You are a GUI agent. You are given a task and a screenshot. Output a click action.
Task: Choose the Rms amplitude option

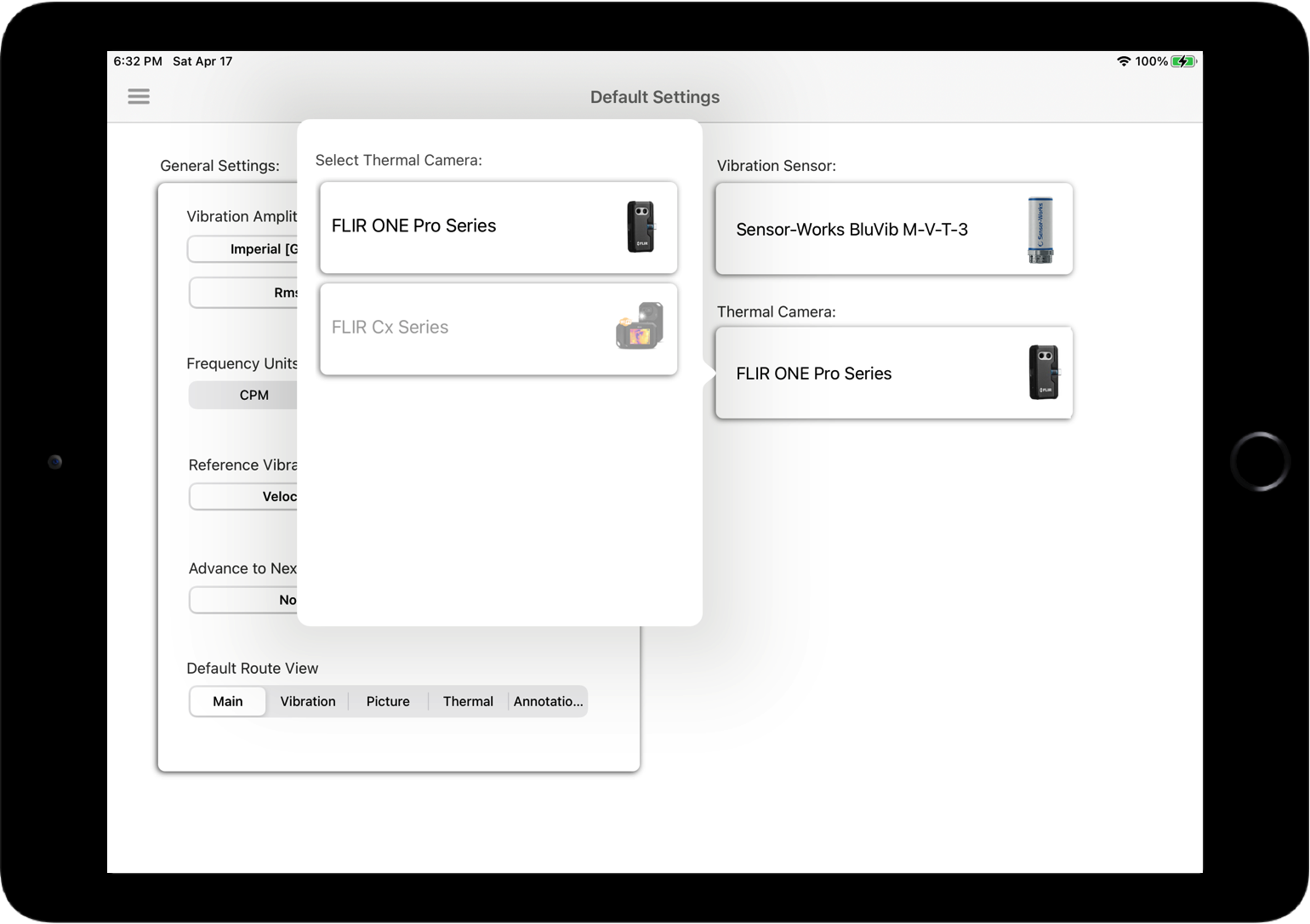click(x=244, y=293)
